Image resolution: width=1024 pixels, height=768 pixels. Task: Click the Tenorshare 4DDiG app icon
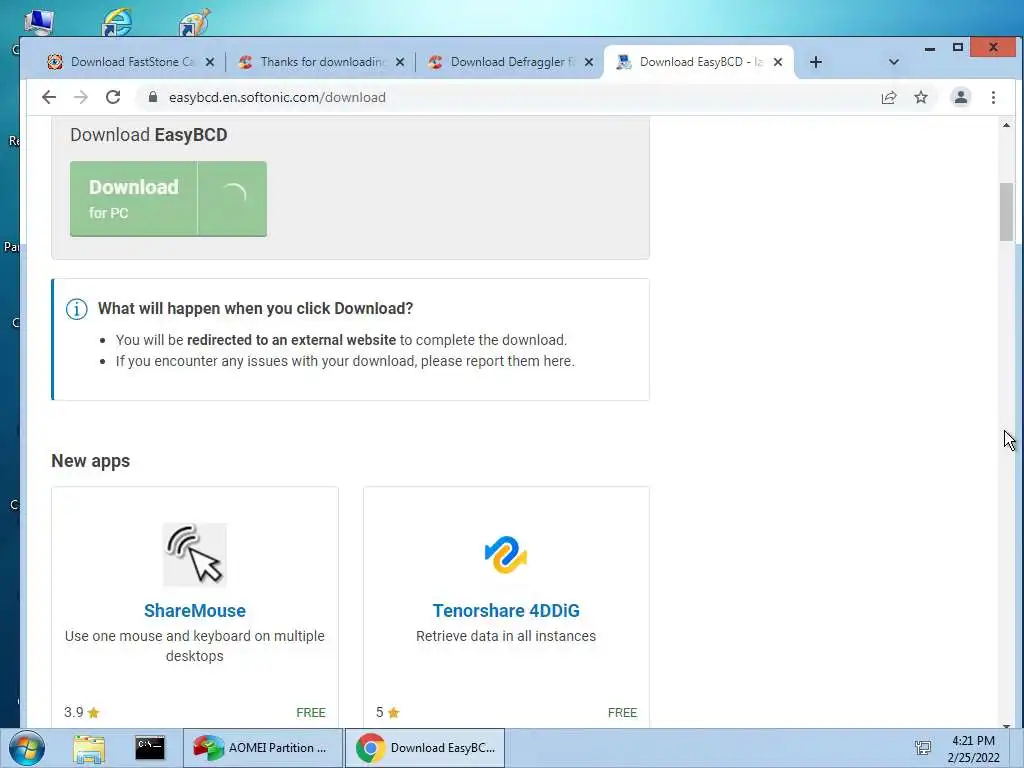[x=506, y=554]
